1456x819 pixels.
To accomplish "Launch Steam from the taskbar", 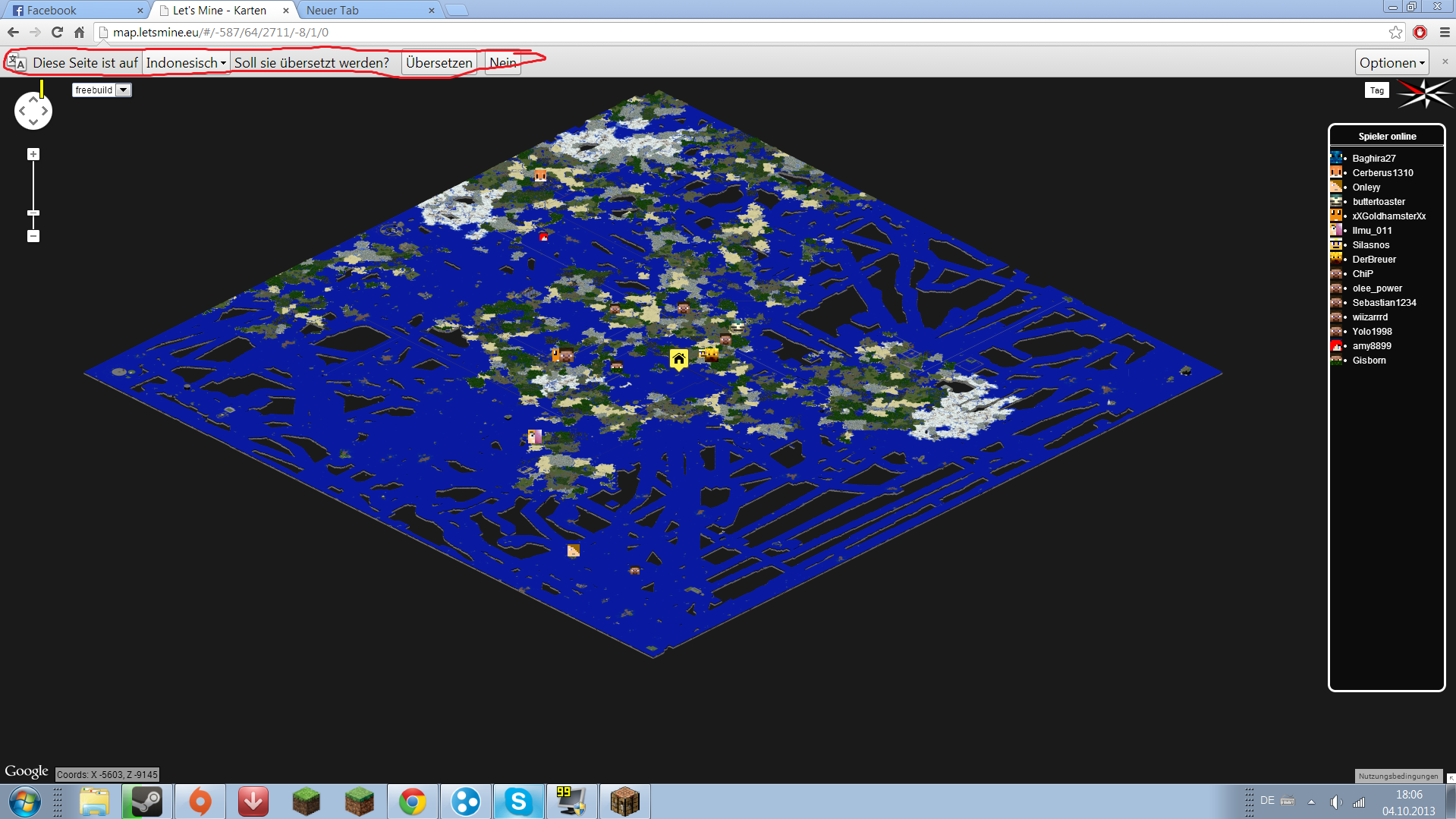I will [147, 802].
